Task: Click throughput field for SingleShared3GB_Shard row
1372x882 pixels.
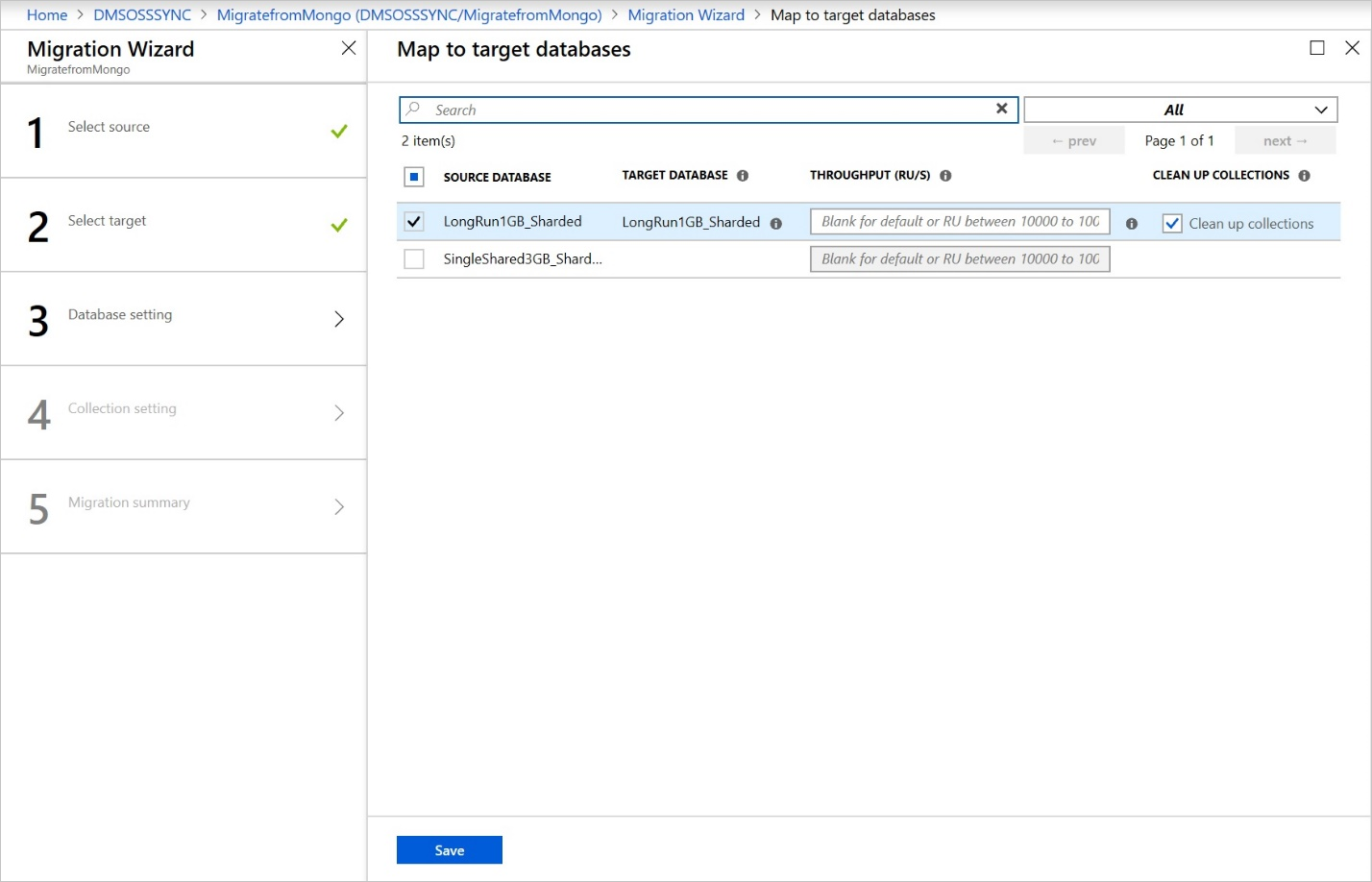Action: [x=960, y=259]
